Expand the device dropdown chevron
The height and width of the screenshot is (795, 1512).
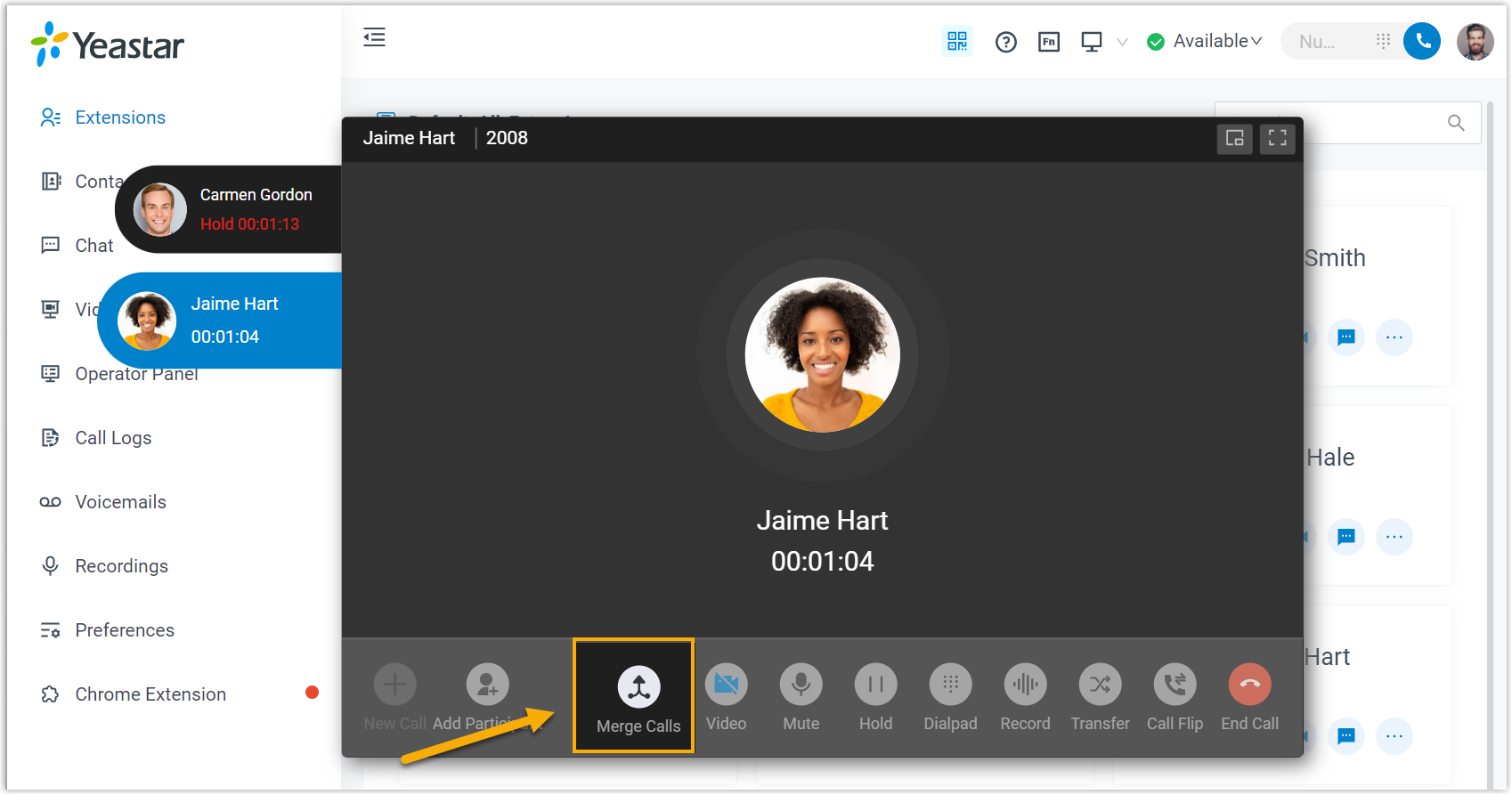coord(1122,42)
